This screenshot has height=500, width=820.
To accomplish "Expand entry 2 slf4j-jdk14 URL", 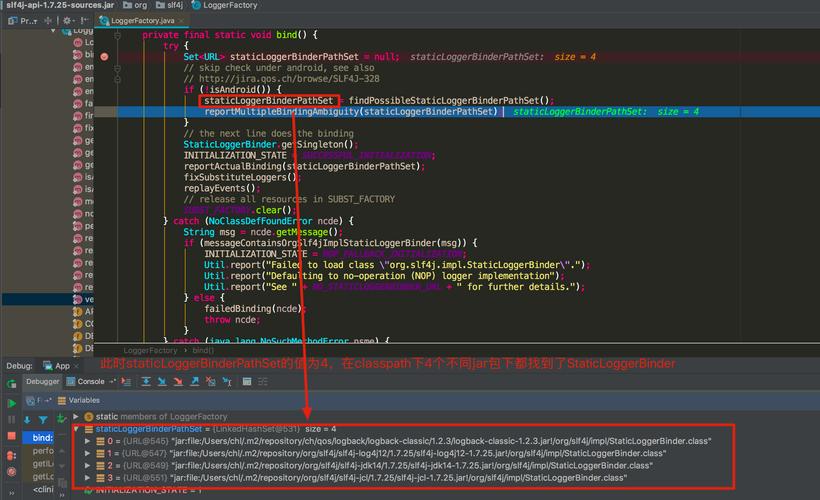I will click(87, 465).
